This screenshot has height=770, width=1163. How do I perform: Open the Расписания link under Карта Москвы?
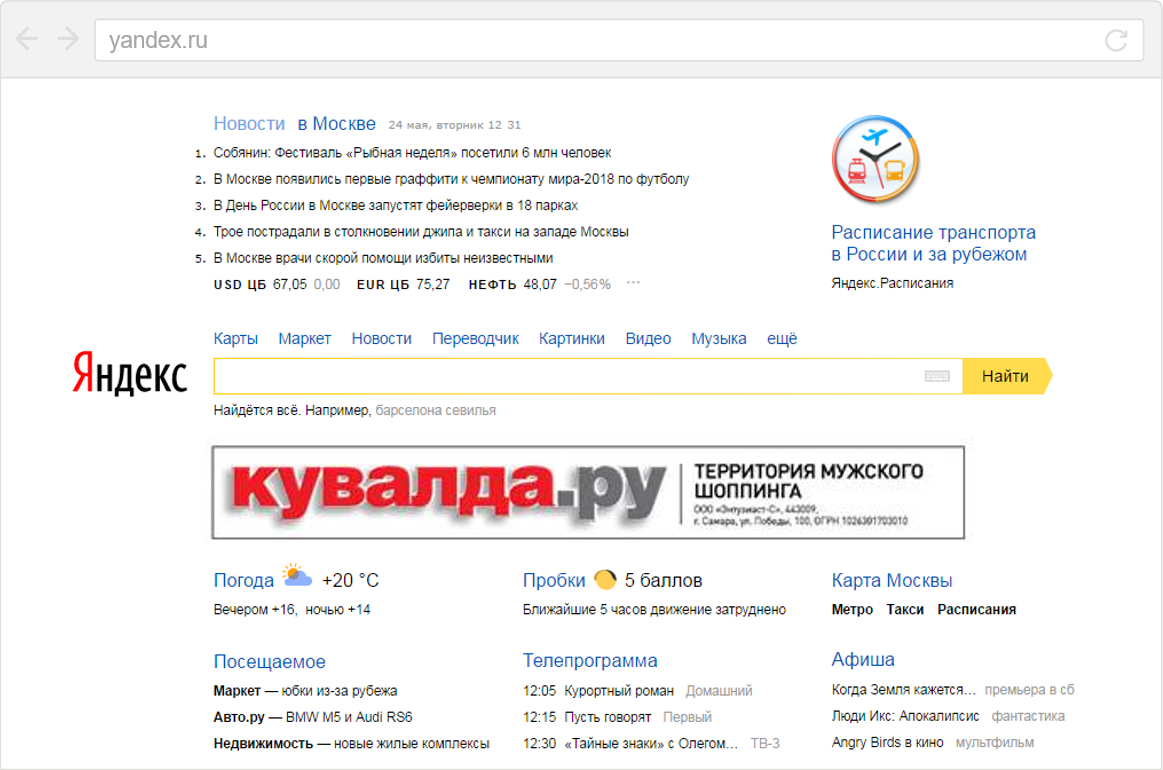click(x=977, y=610)
